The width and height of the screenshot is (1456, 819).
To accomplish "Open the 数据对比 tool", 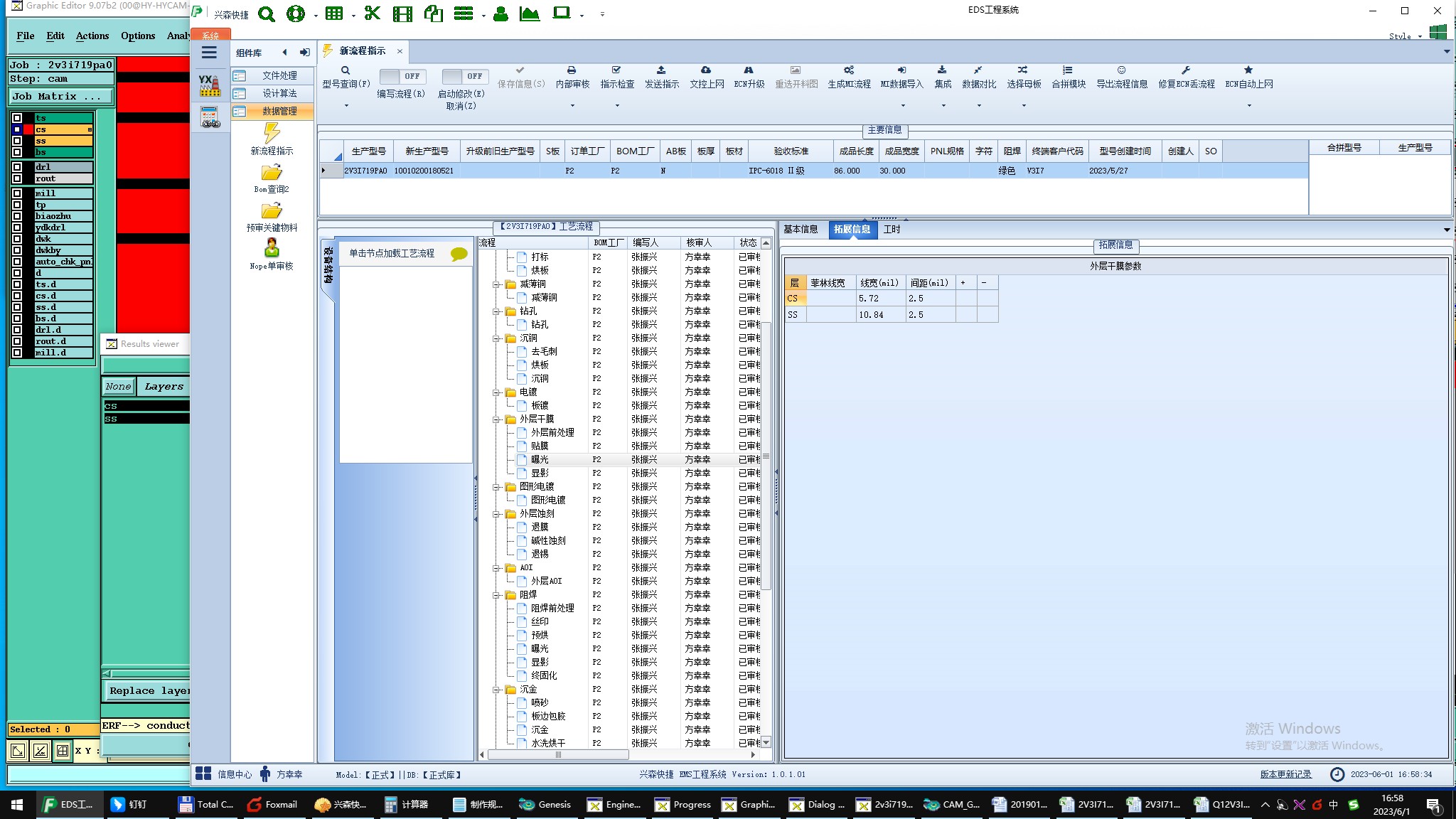I will [x=978, y=70].
